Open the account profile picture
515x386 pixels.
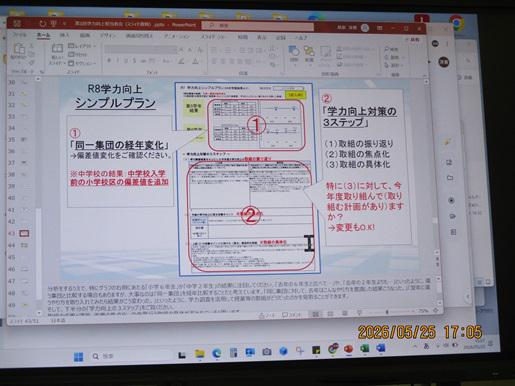(365, 28)
